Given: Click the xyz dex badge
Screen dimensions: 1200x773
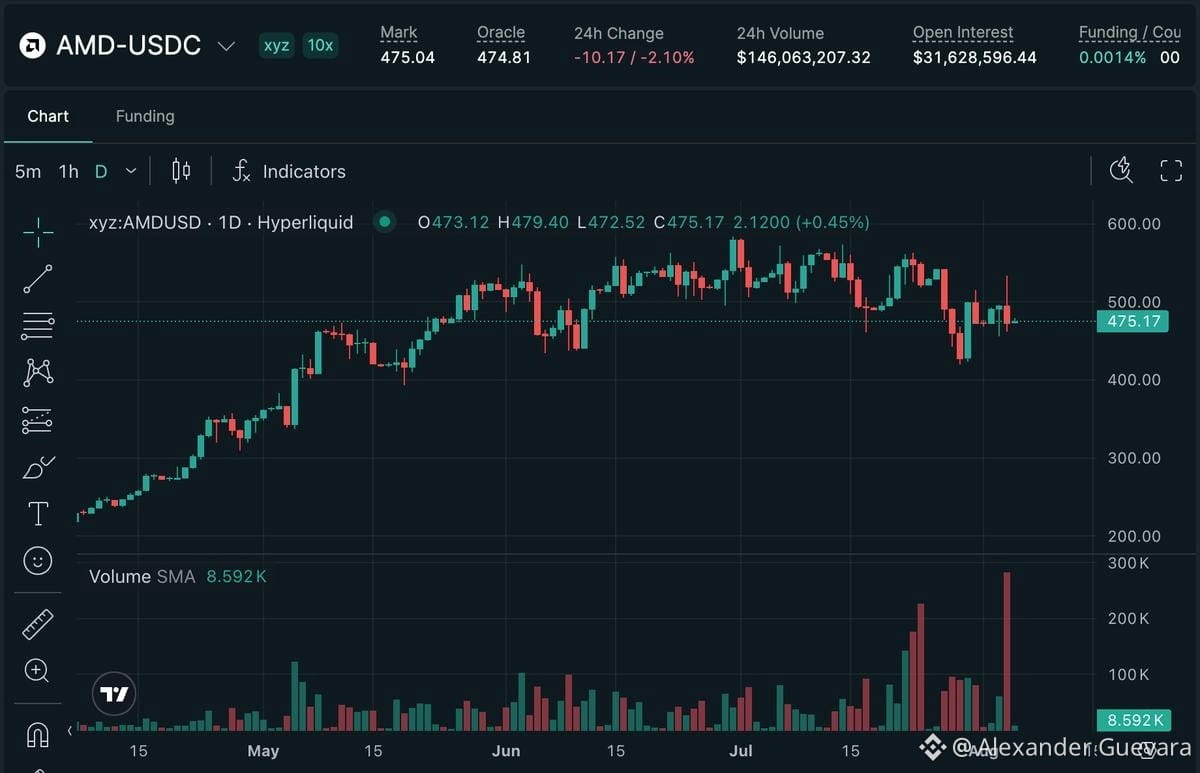Looking at the screenshot, I should point(276,46).
